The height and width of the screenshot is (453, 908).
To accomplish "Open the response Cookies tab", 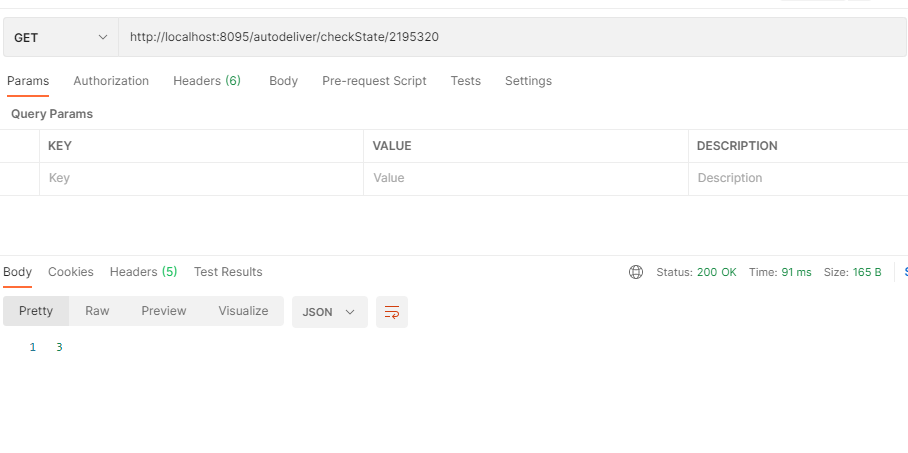I will point(71,272).
